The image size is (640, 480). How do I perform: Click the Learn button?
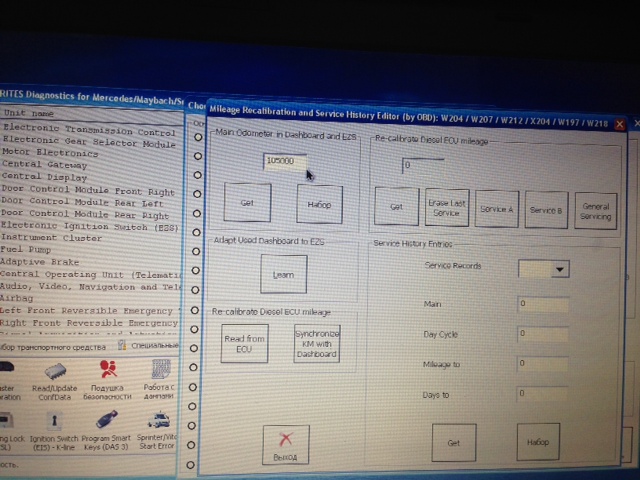[x=284, y=275]
